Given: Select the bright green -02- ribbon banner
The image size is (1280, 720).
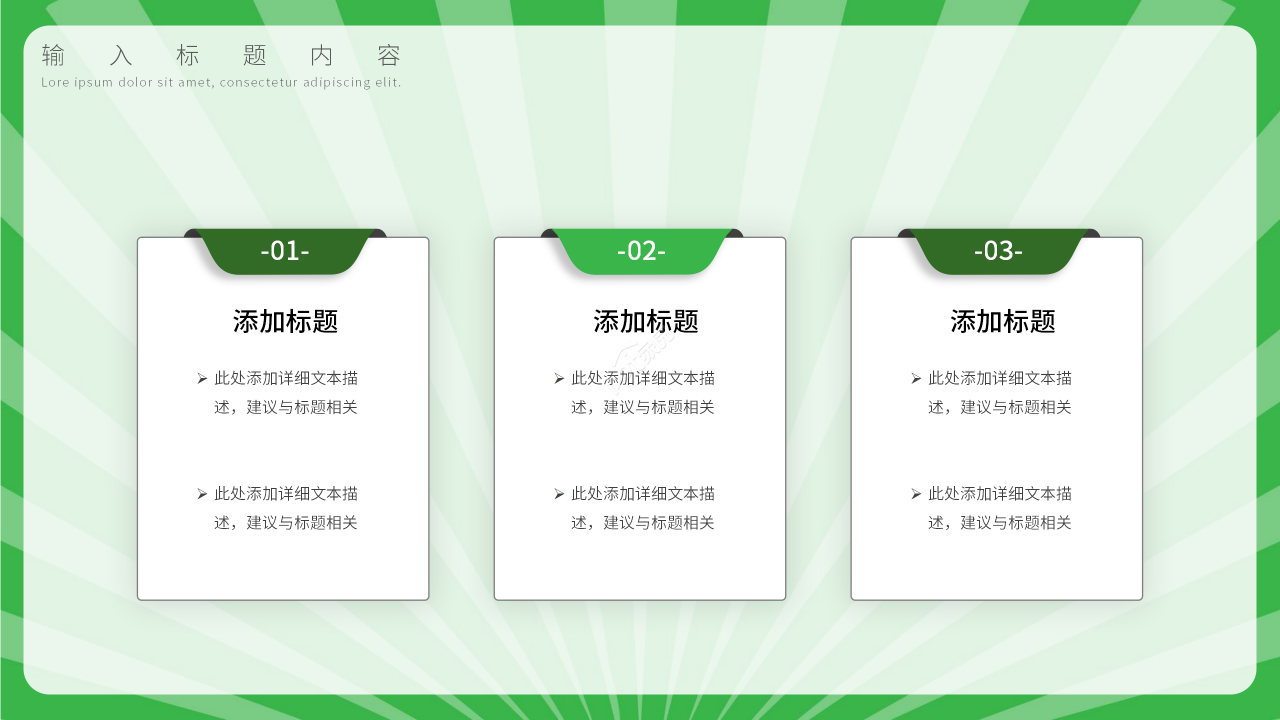Looking at the screenshot, I should point(640,252).
